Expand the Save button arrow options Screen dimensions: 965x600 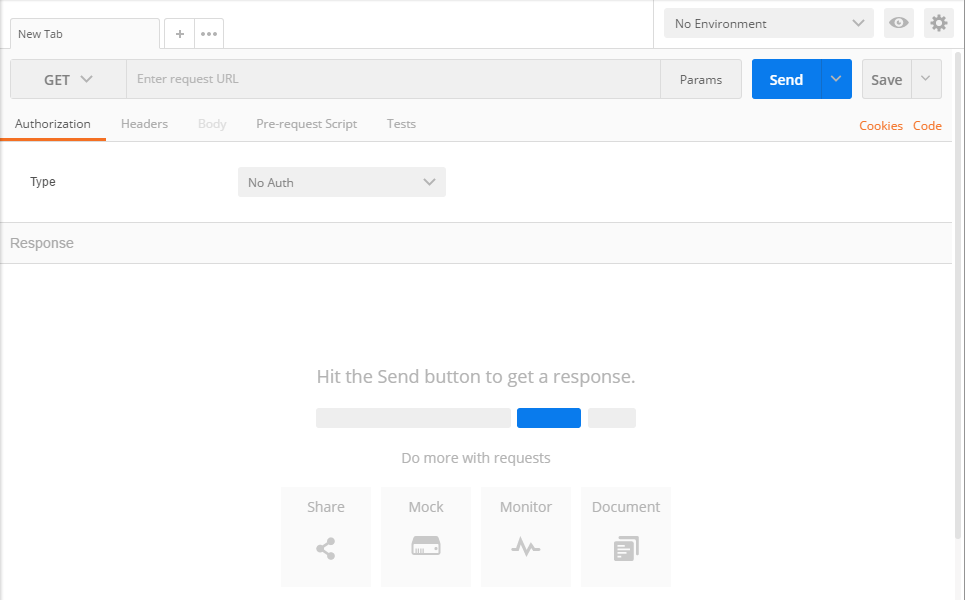(x=926, y=79)
